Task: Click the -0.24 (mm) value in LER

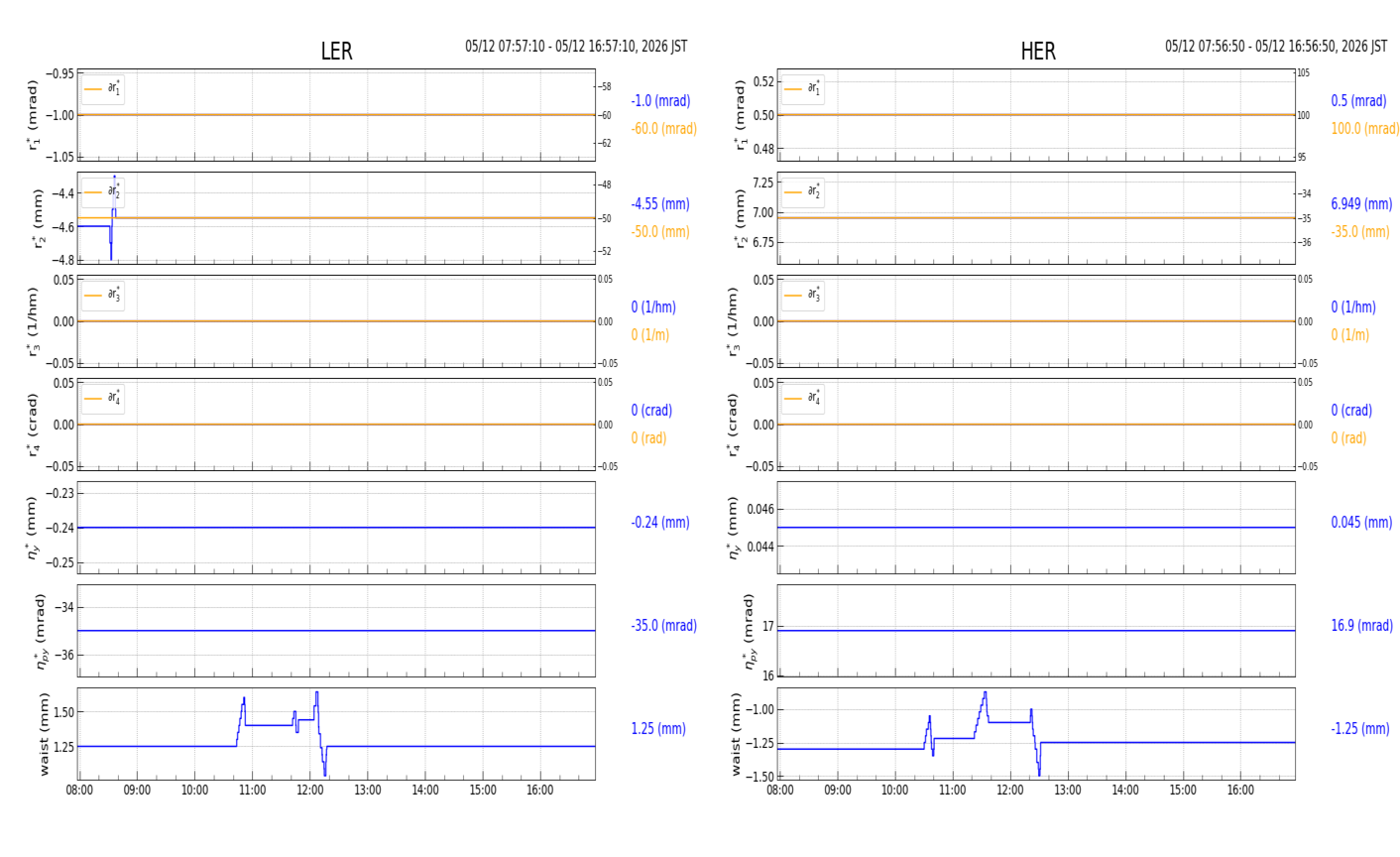Action: click(x=660, y=523)
